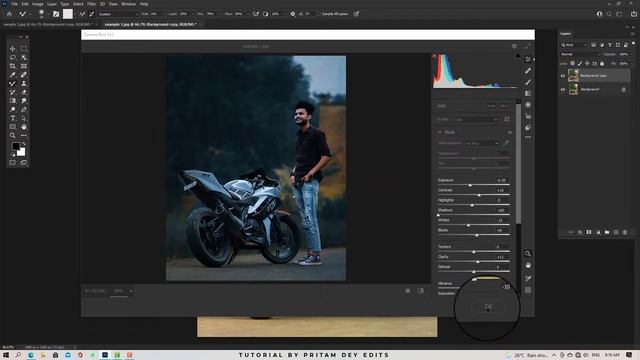Delete layer with trash icon

[624, 232]
